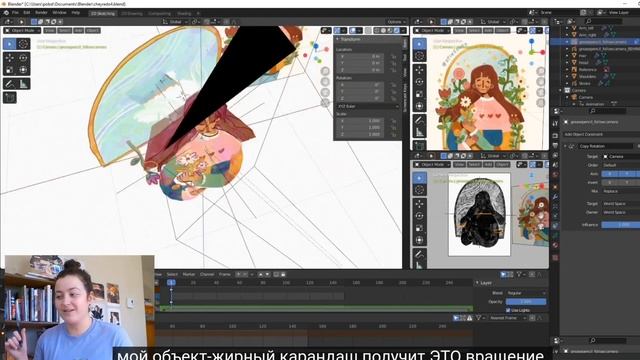Open the Window menu
The height and width of the screenshot is (360, 640).
[59, 13]
